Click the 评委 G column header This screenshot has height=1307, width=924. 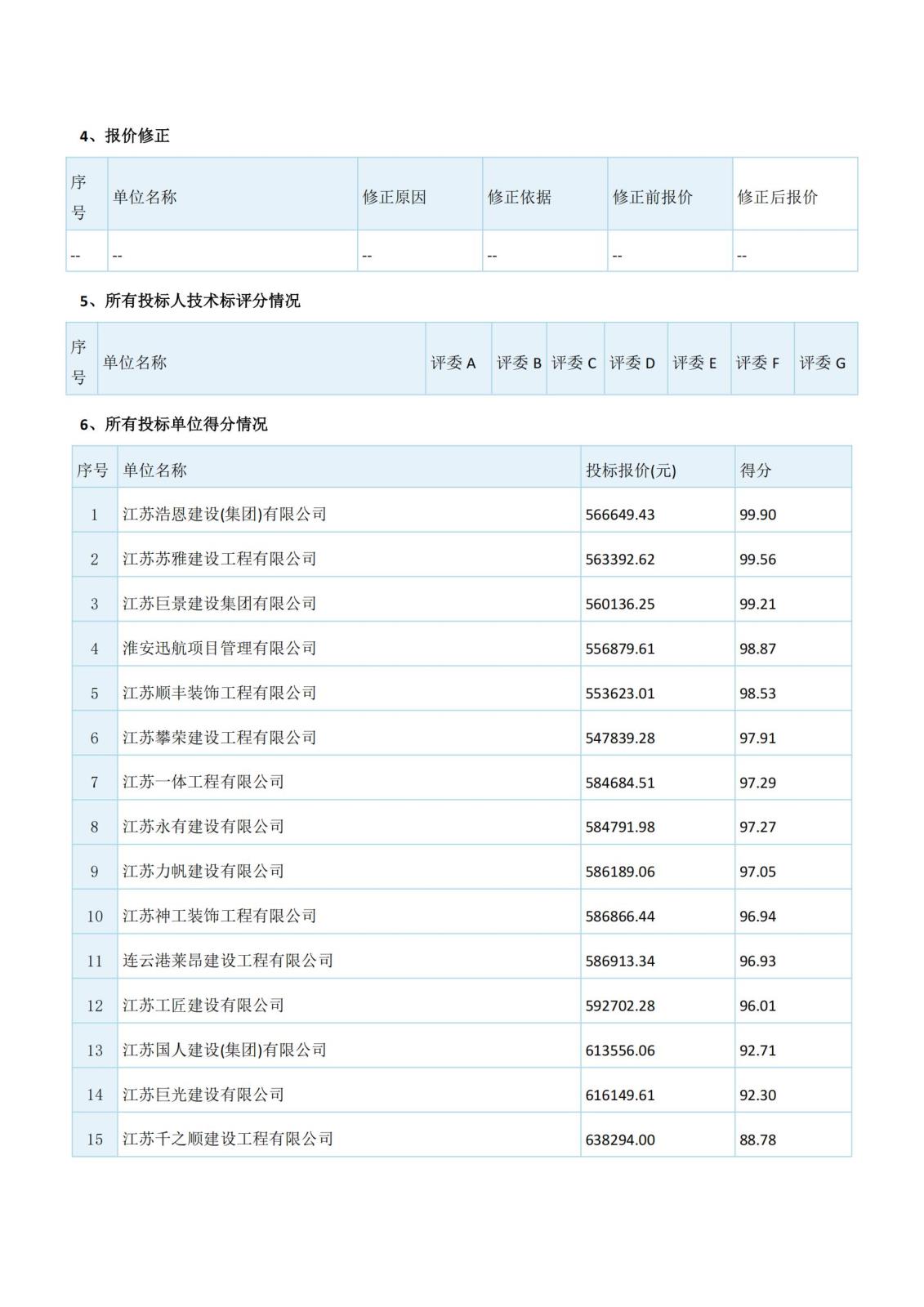point(822,363)
